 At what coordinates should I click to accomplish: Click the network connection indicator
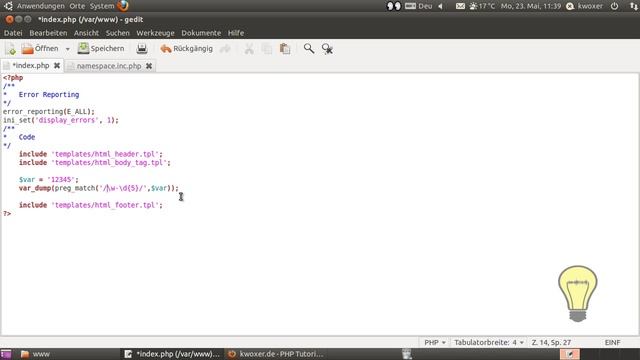point(634,6)
